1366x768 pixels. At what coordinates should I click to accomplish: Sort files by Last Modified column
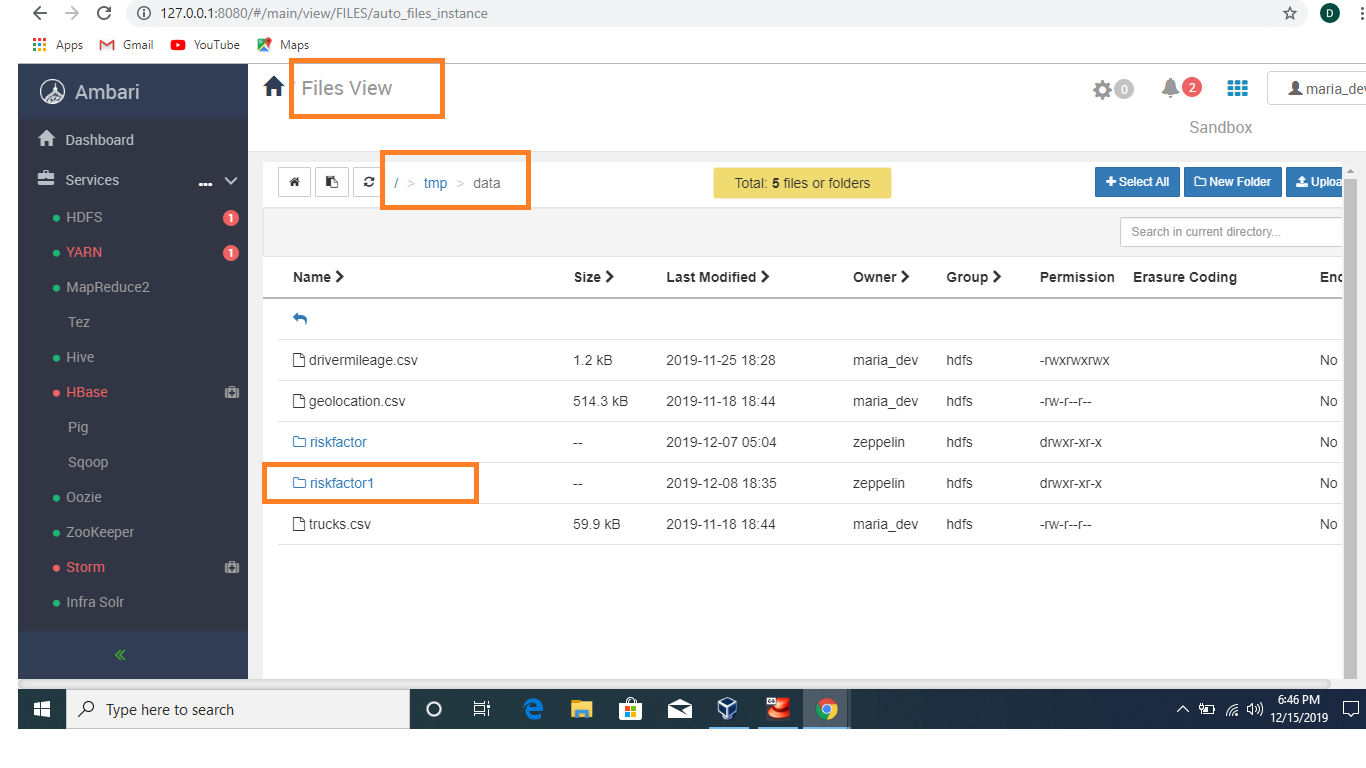717,277
